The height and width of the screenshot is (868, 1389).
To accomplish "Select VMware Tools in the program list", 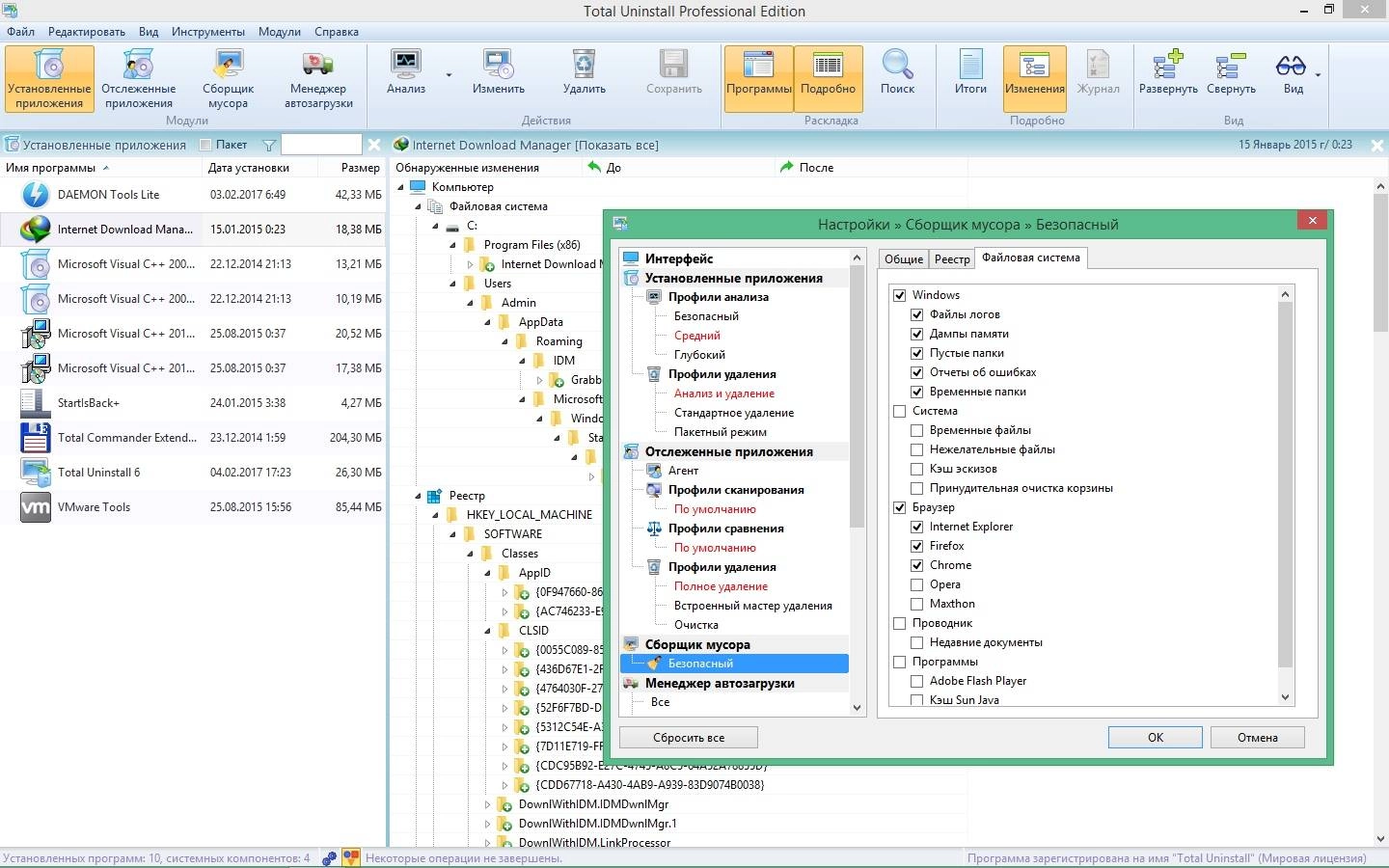I will (193, 507).
